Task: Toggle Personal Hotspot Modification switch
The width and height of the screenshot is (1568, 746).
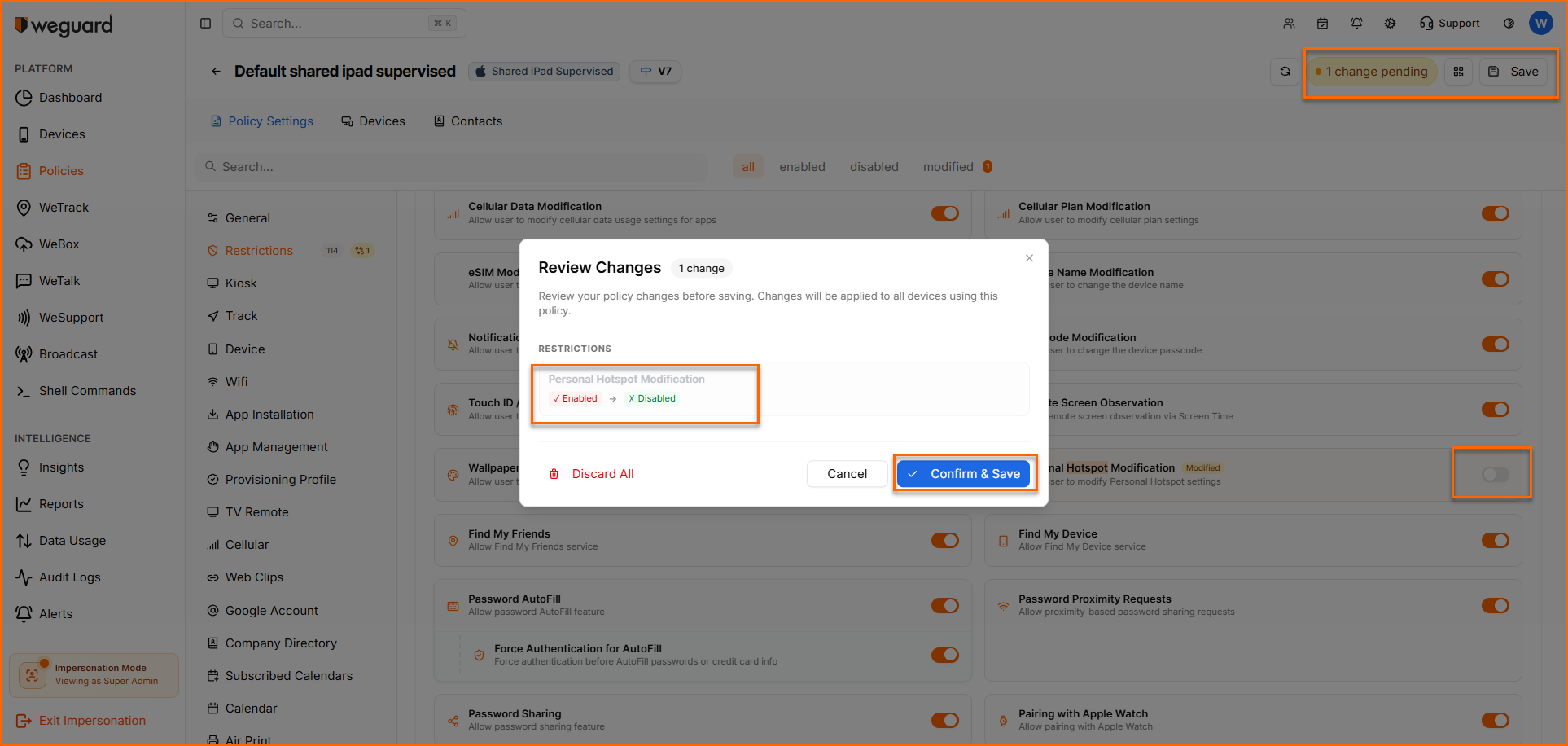Action: click(x=1495, y=474)
